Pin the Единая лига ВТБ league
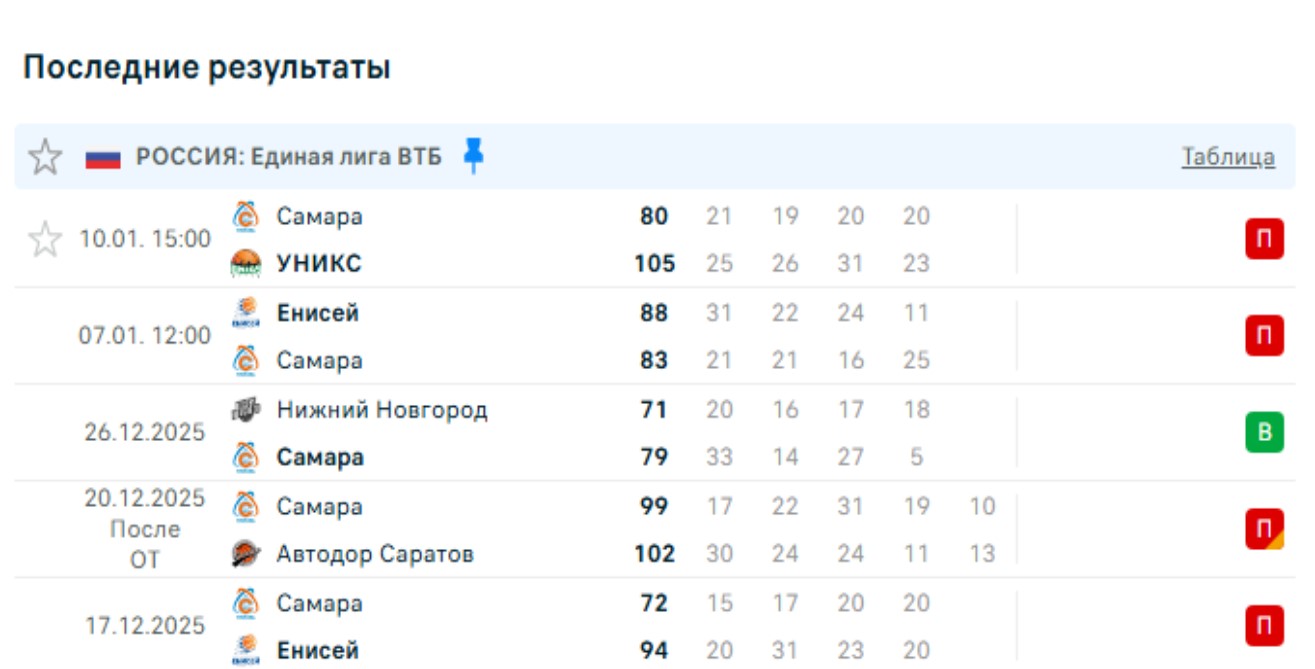The height and width of the screenshot is (669, 1315). 474,156
